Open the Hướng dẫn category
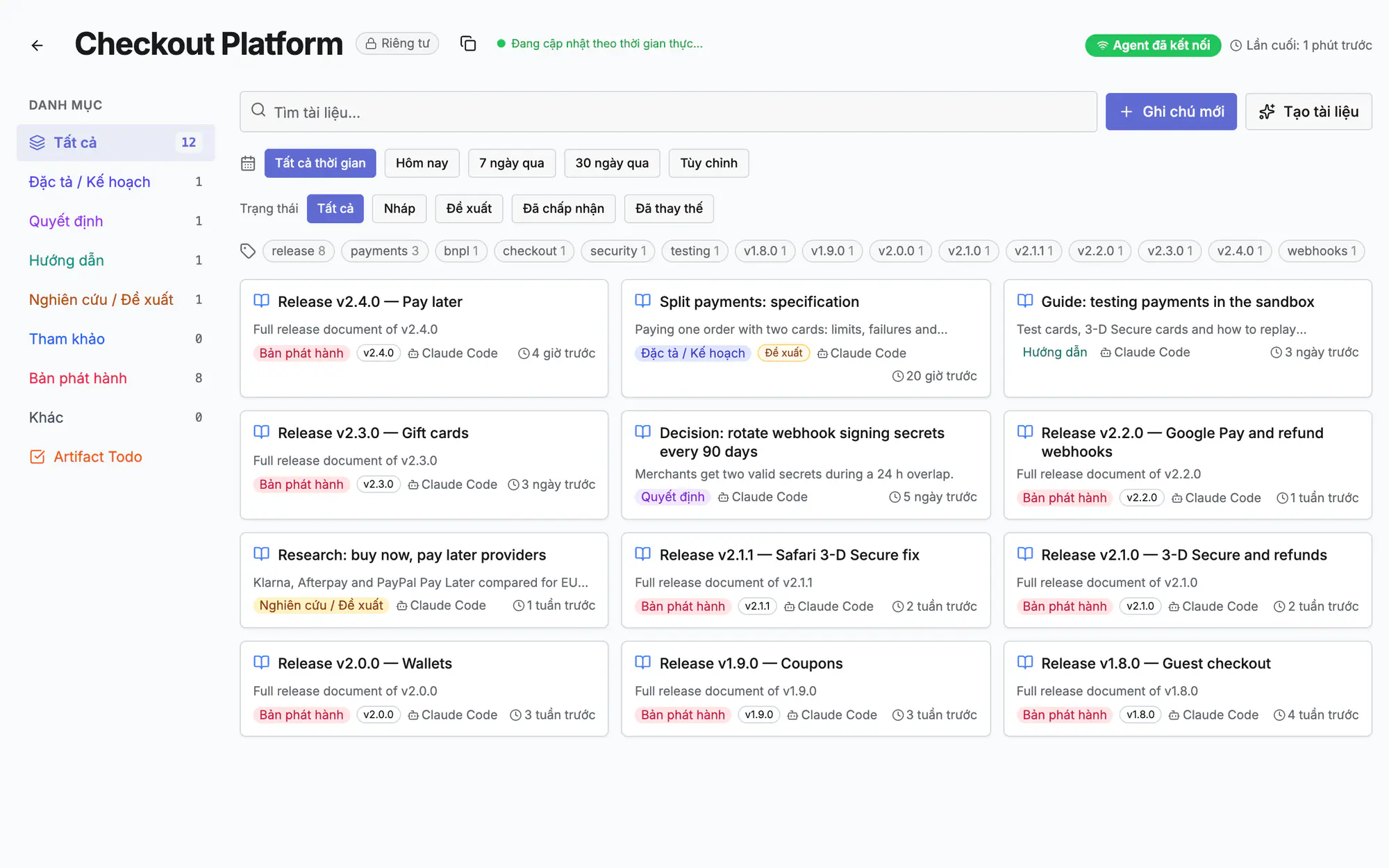 116,260
